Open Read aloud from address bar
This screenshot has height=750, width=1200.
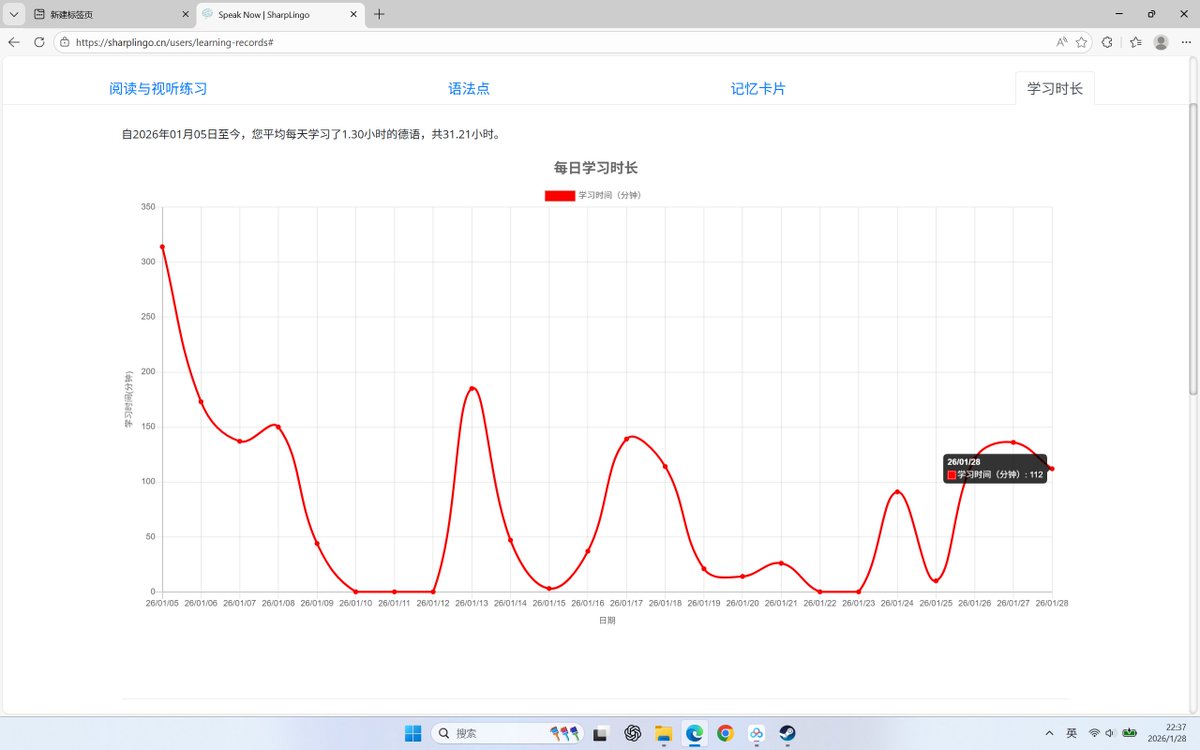click(1062, 42)
